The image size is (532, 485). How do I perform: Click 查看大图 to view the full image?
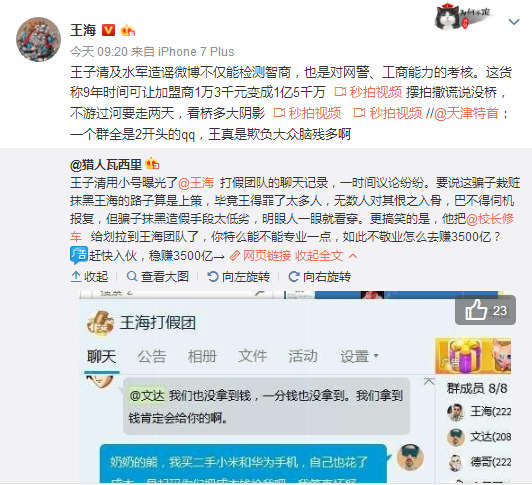[x=157, y=277]
